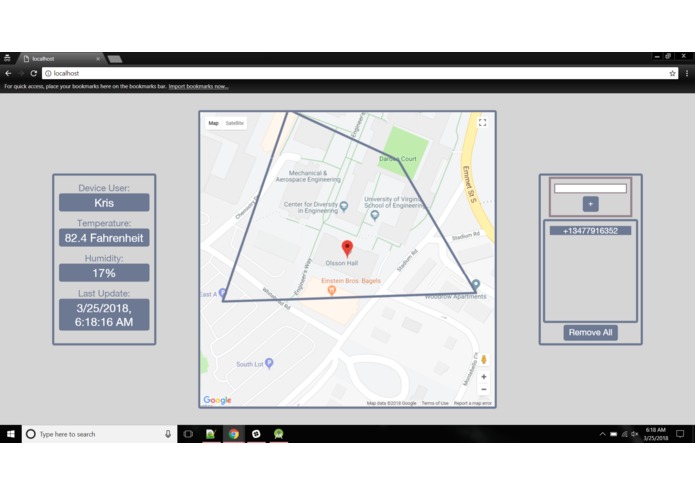Click Import bookmarks now link
The width and height of the screenshot is (695, 494).
tap(198, 86)
